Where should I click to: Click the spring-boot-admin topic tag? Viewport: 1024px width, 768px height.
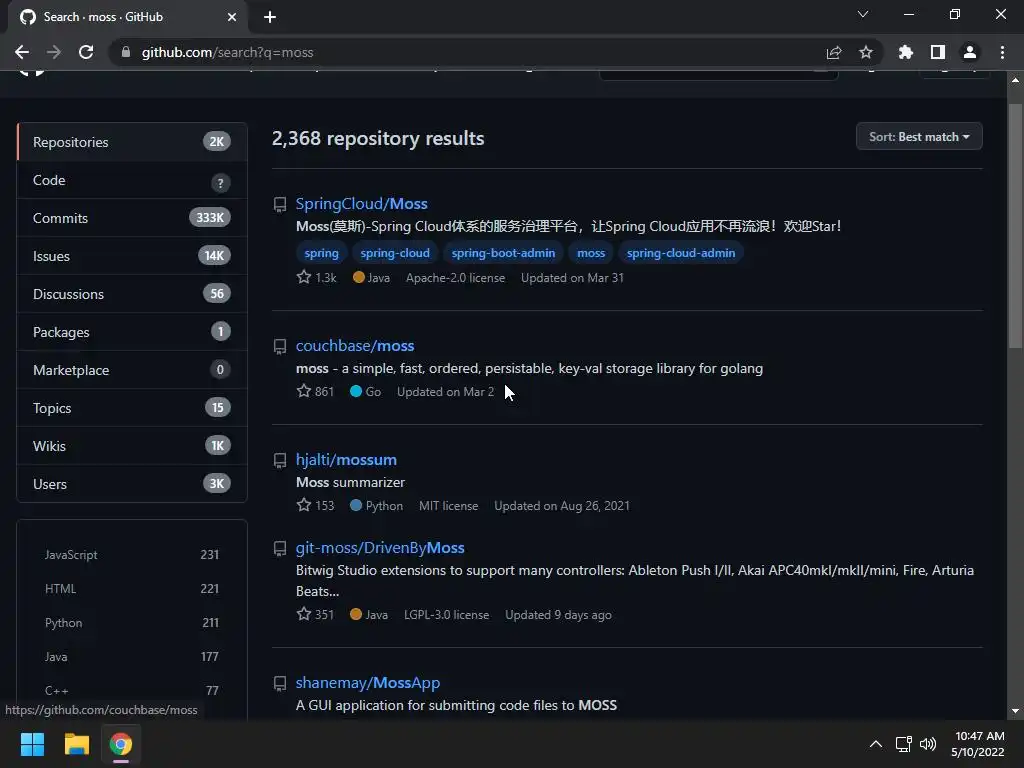click(503, 253)
